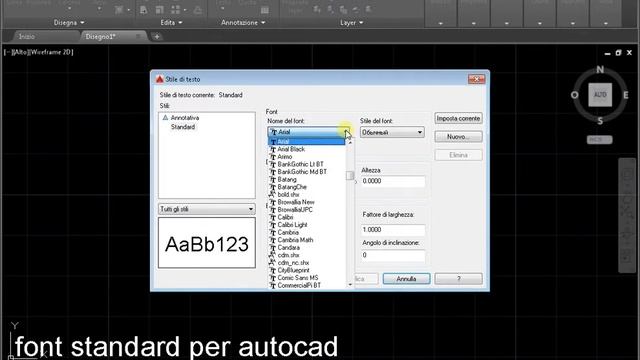Click N on the ViewCube compass
This screenshot has width=640, height=360.
click(600, 70)
